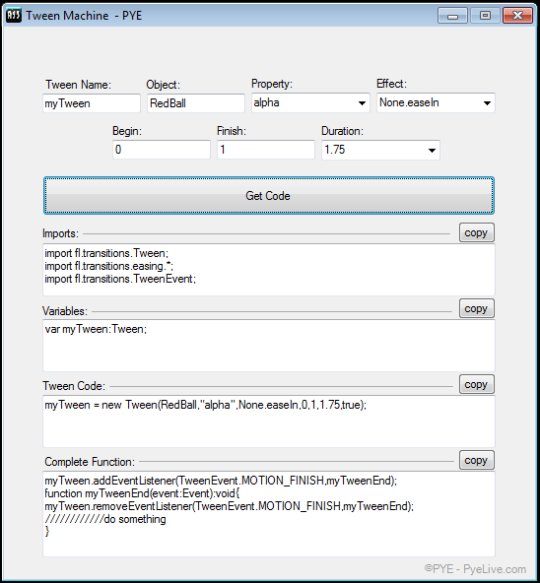Click the 'function myTweenEnd(event:Event):void{' line
The width and height of the screenshot is (540, 583).
click(x=142, y=493)
